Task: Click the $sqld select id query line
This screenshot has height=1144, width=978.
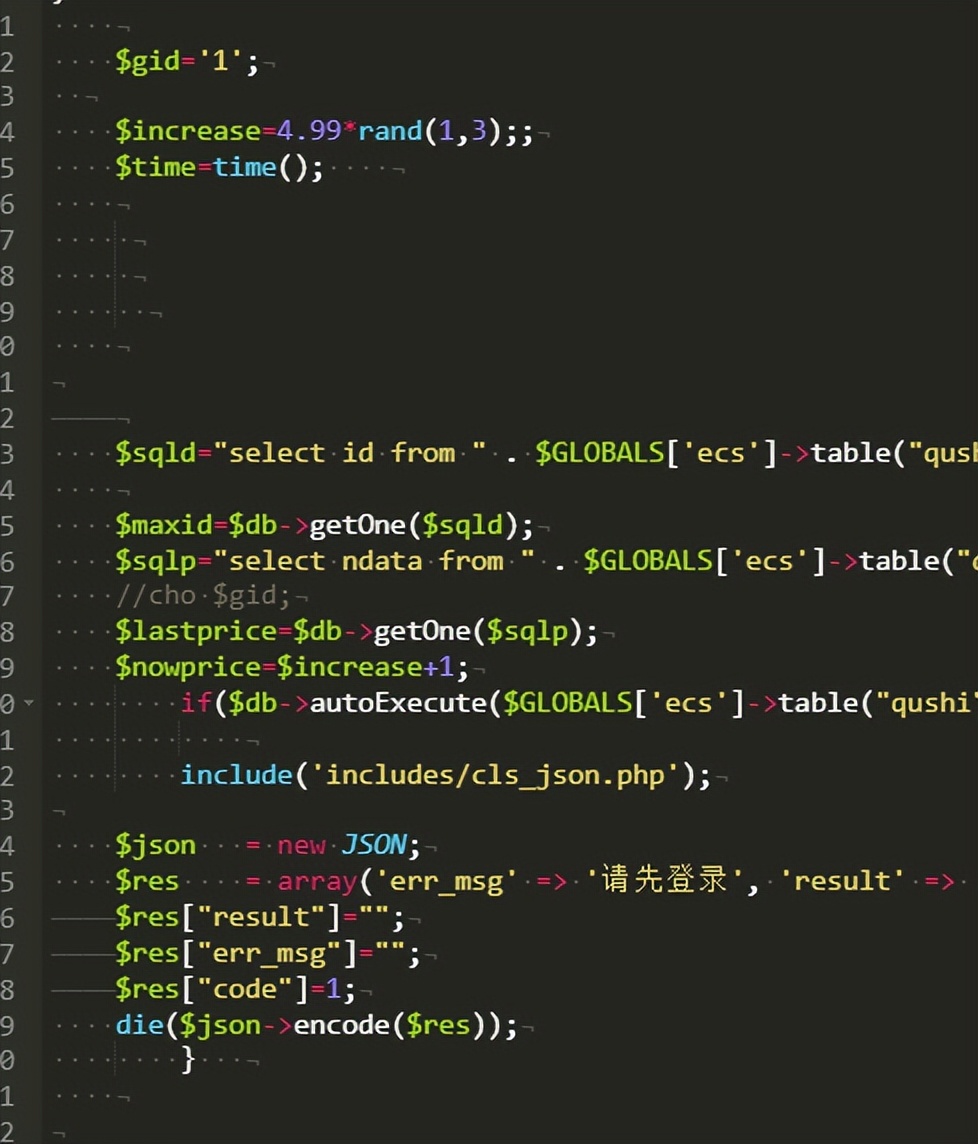Action: coord(547,453)
